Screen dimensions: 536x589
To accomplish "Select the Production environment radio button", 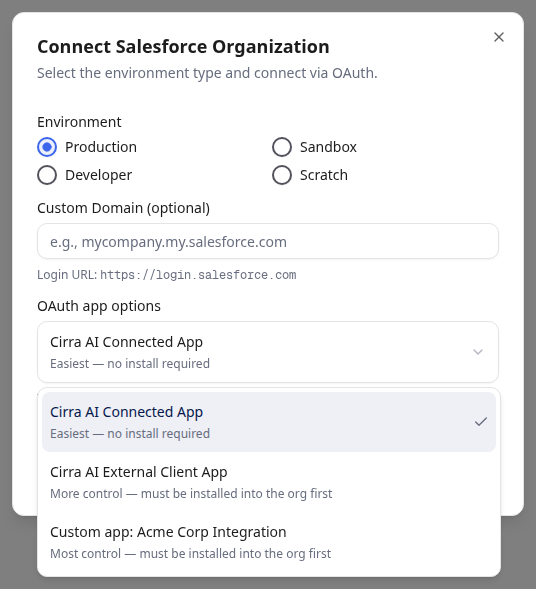I will point(47,147).
